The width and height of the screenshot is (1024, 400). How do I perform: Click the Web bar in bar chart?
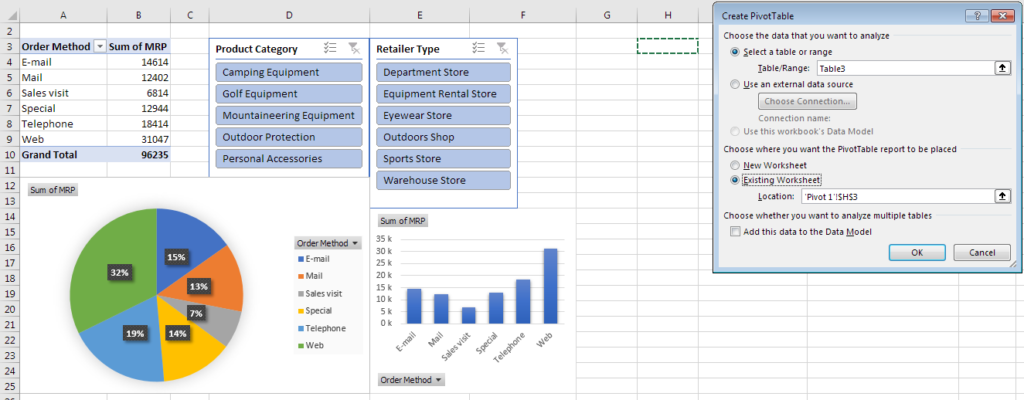click(x=551, y=286)
